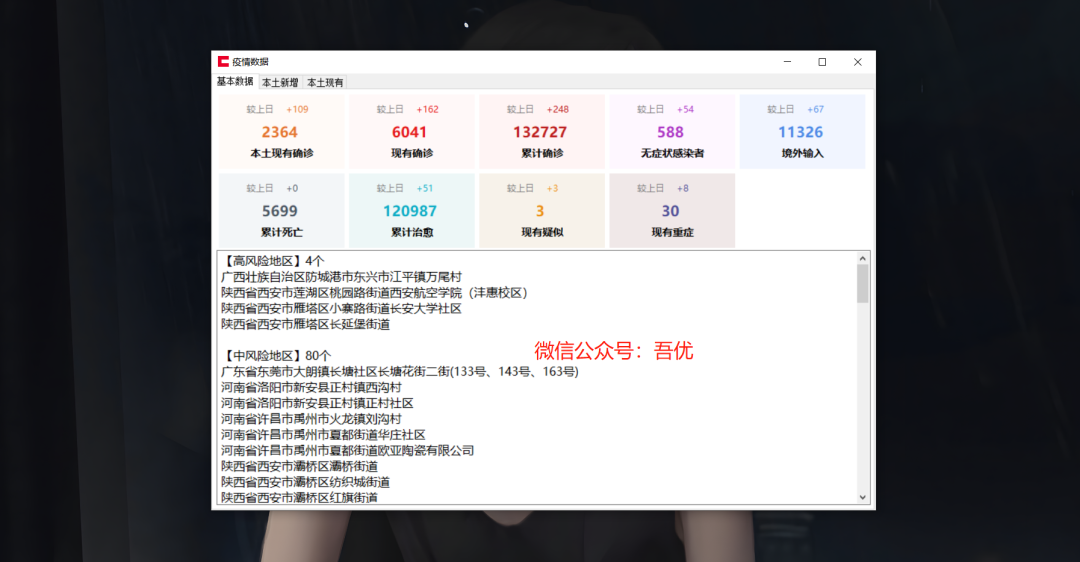Viewport: 1080px width, 562px height.
Task: Click the red app icon in title bar
Action: [223, 62]
